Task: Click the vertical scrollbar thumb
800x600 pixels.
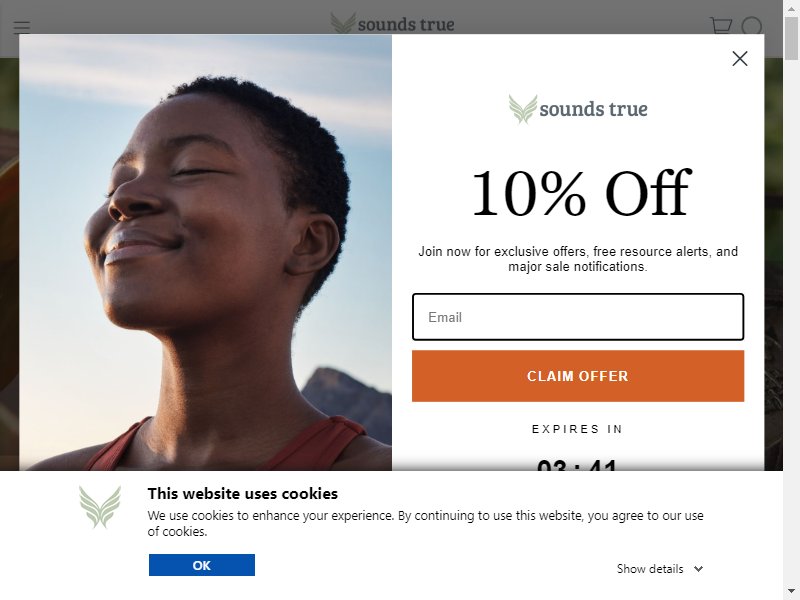Action: [x=791, y=39]
